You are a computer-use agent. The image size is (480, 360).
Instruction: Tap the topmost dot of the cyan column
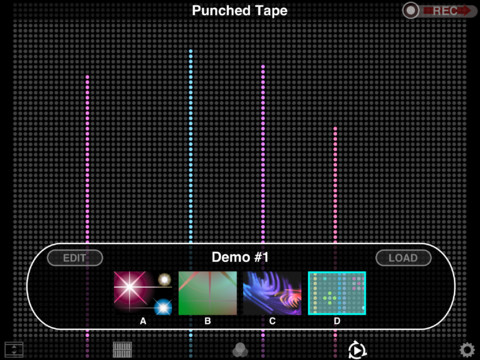(191, 51)
